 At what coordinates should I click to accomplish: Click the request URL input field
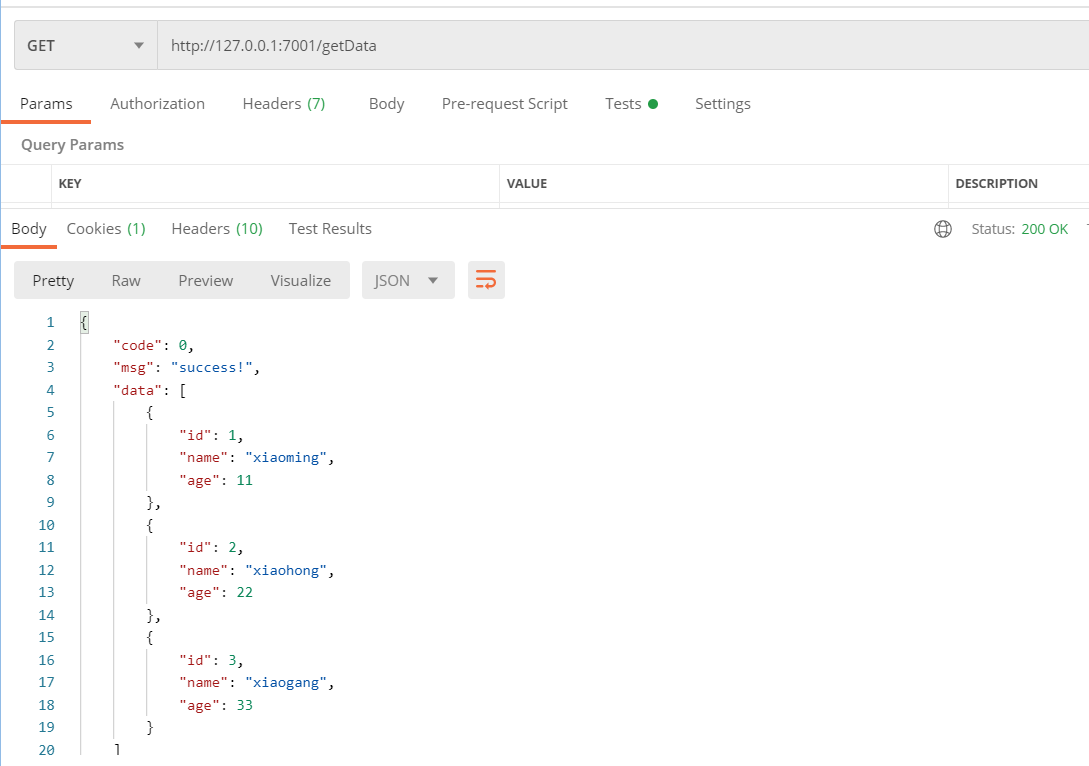coord(620,46)
